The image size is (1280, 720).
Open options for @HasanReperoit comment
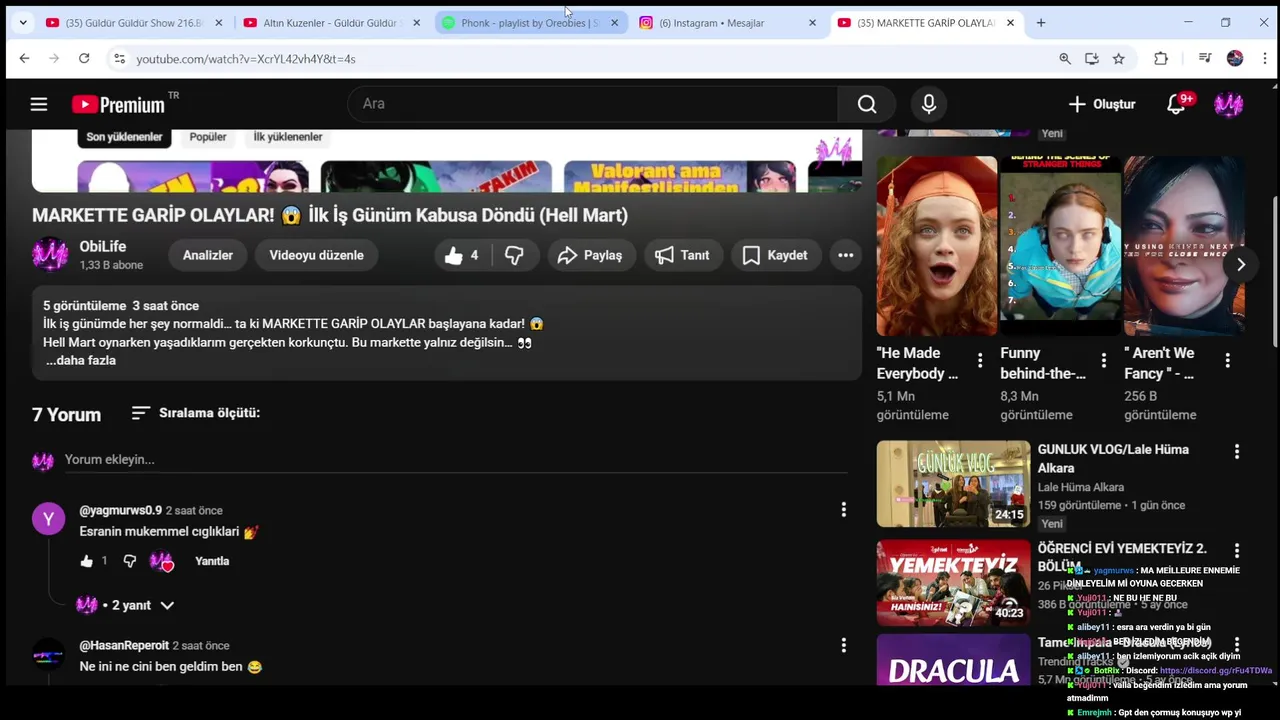tap(844, 645)
